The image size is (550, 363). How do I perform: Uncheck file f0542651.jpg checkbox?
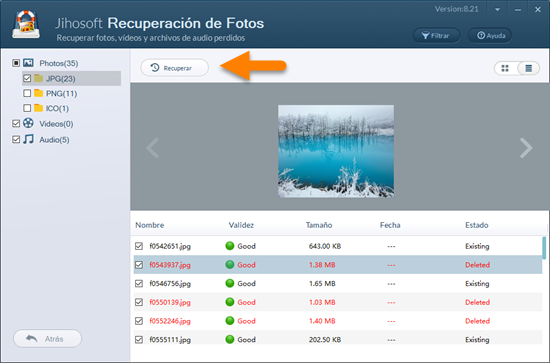(139, 246)
